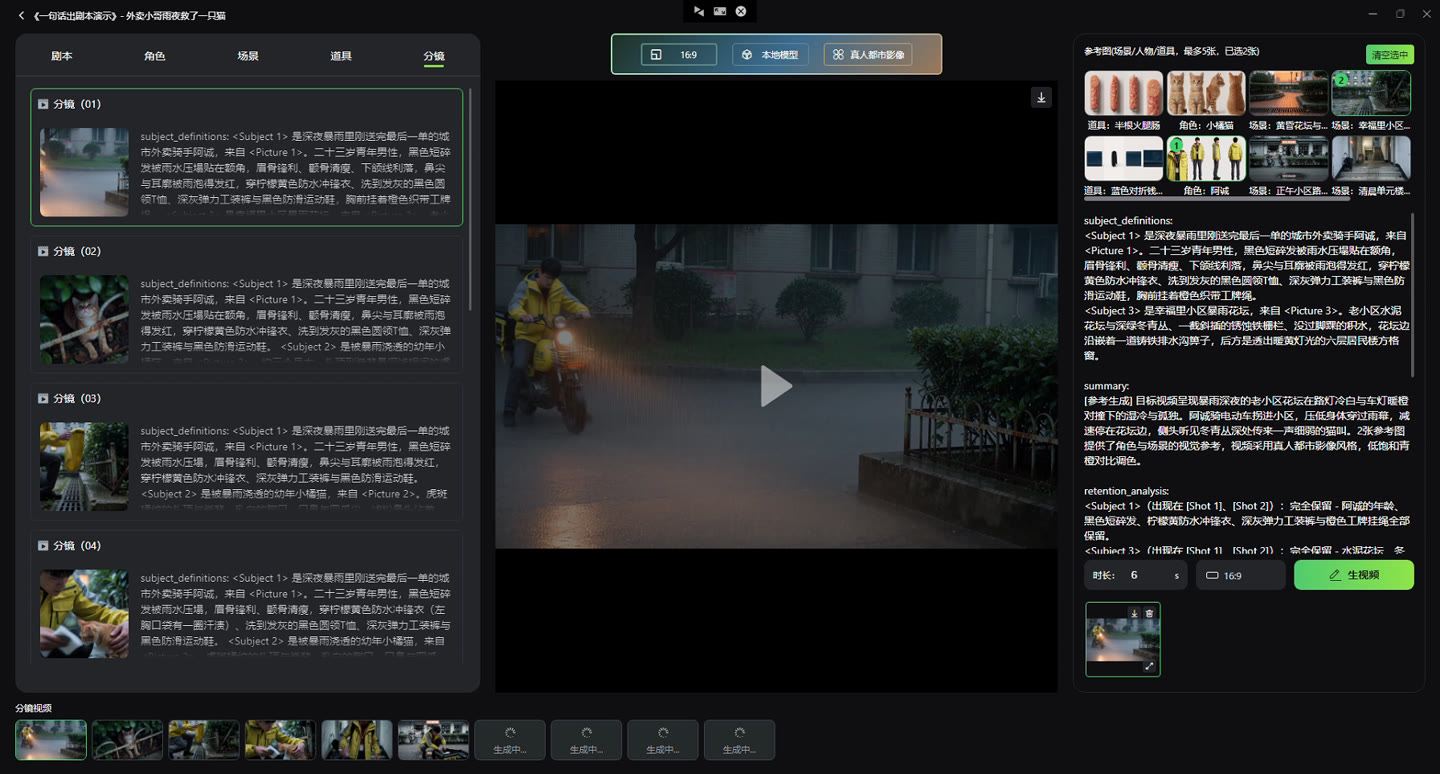Click the top-bar keyboard icon
The height and width of the screenshot is (774, 1440).
719,11
